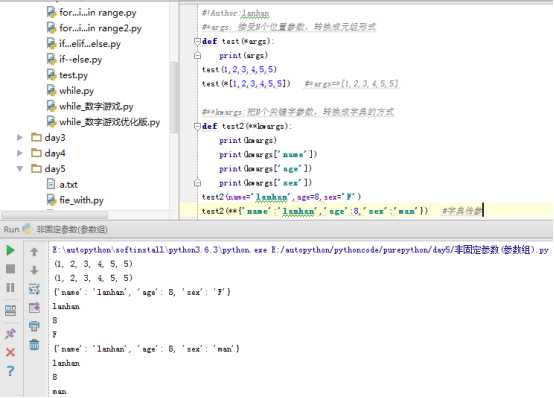Clear console with the trash icon
554x398 pixels.
click(x=34, y=344)
